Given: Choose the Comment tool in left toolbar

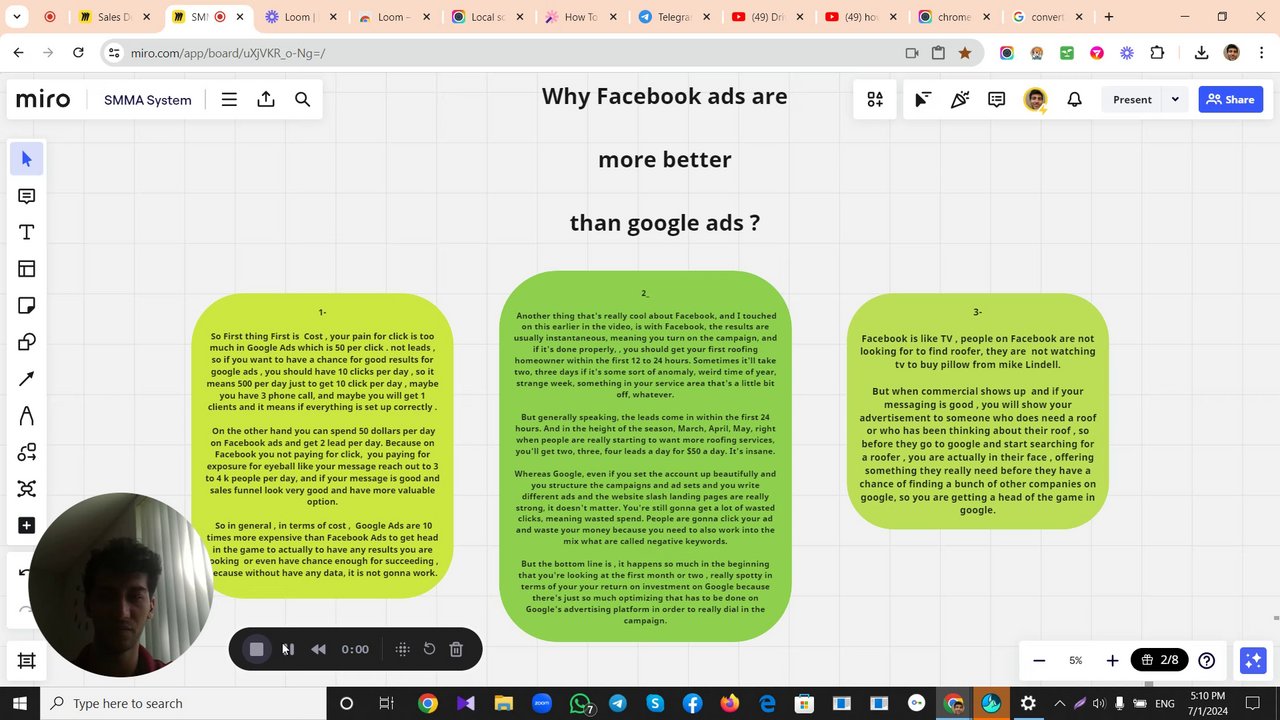Looking at the screenshot, I should click(x=27, y=196).
